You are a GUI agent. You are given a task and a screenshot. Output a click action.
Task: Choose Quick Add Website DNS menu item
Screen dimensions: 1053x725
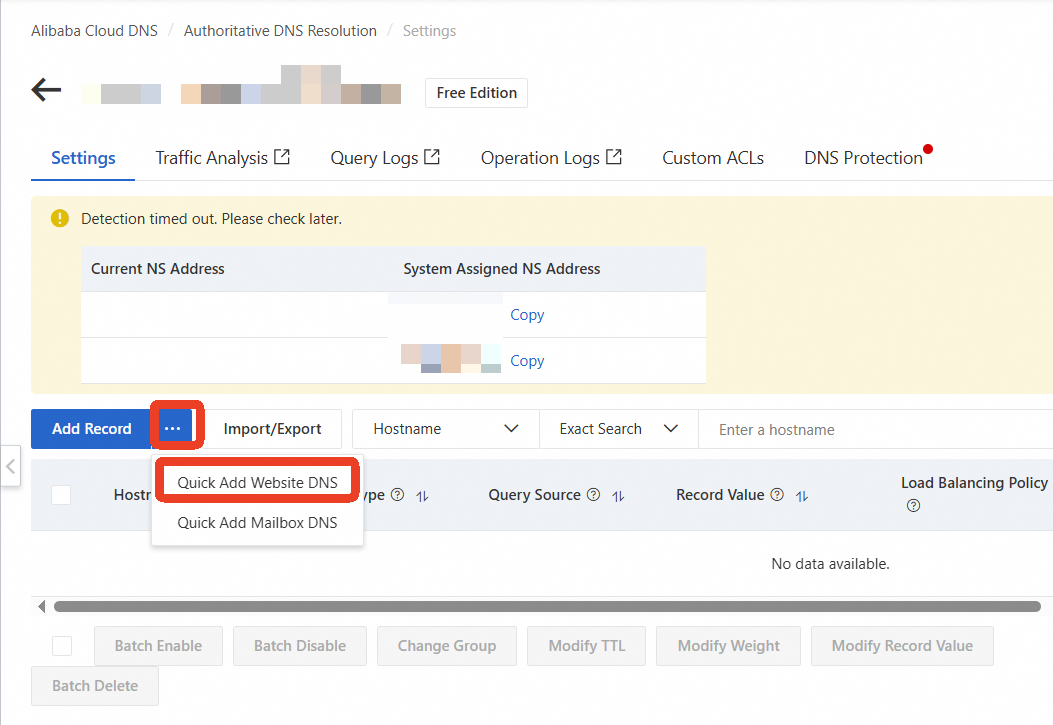pyautogui.click(x=257, y=483)
